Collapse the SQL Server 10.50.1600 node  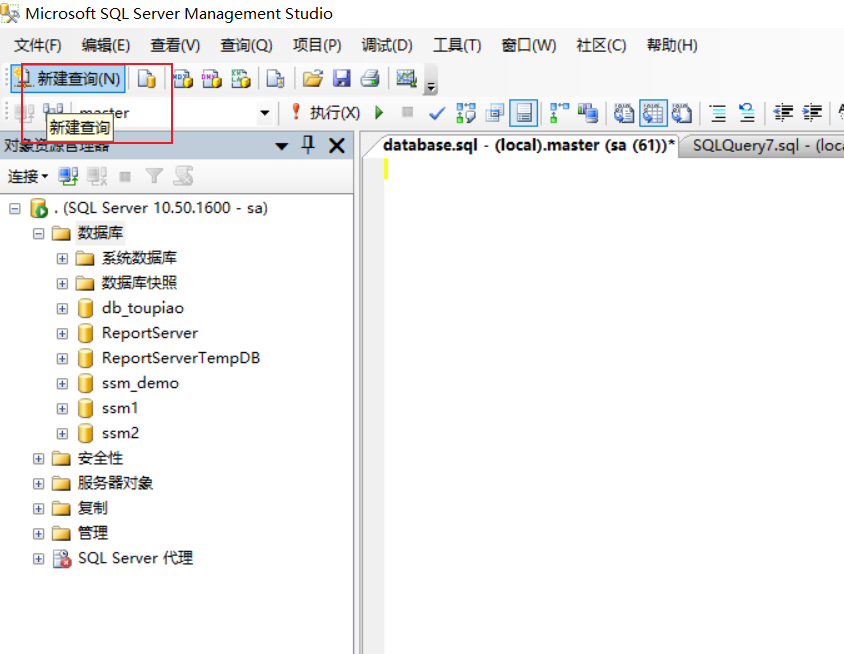[x=15, y=208]
